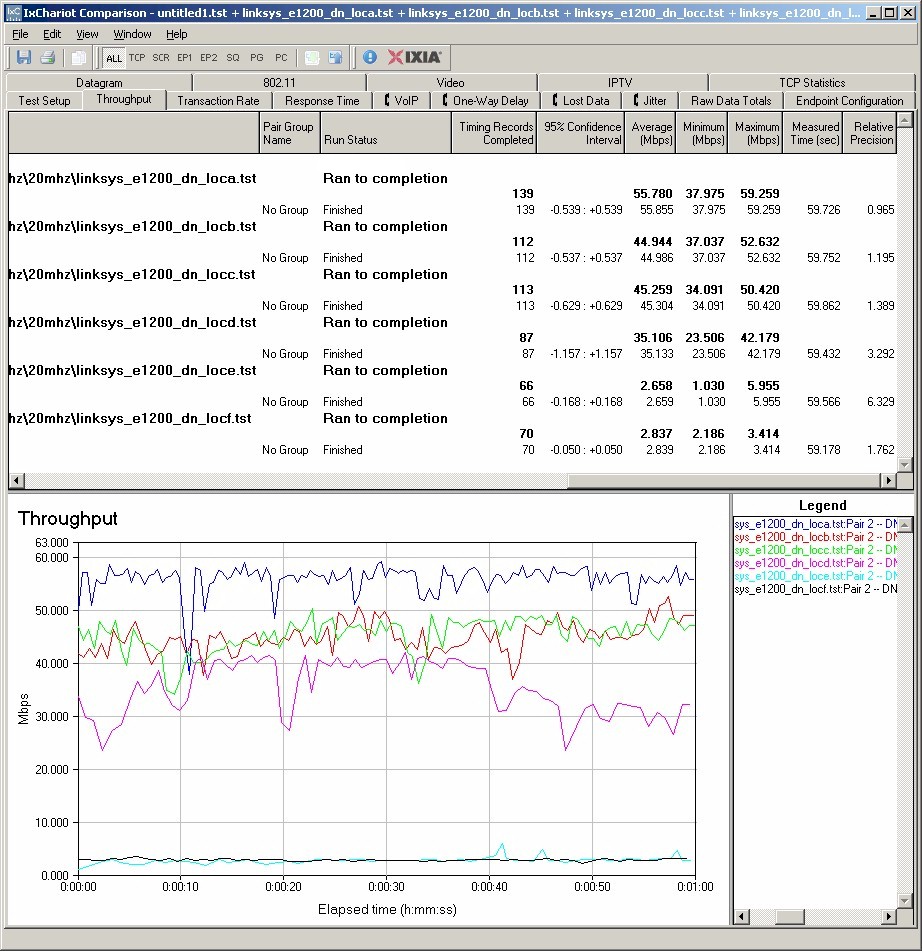Select locd.tst Pair 2 legend entry

click(x=815, y=563)
